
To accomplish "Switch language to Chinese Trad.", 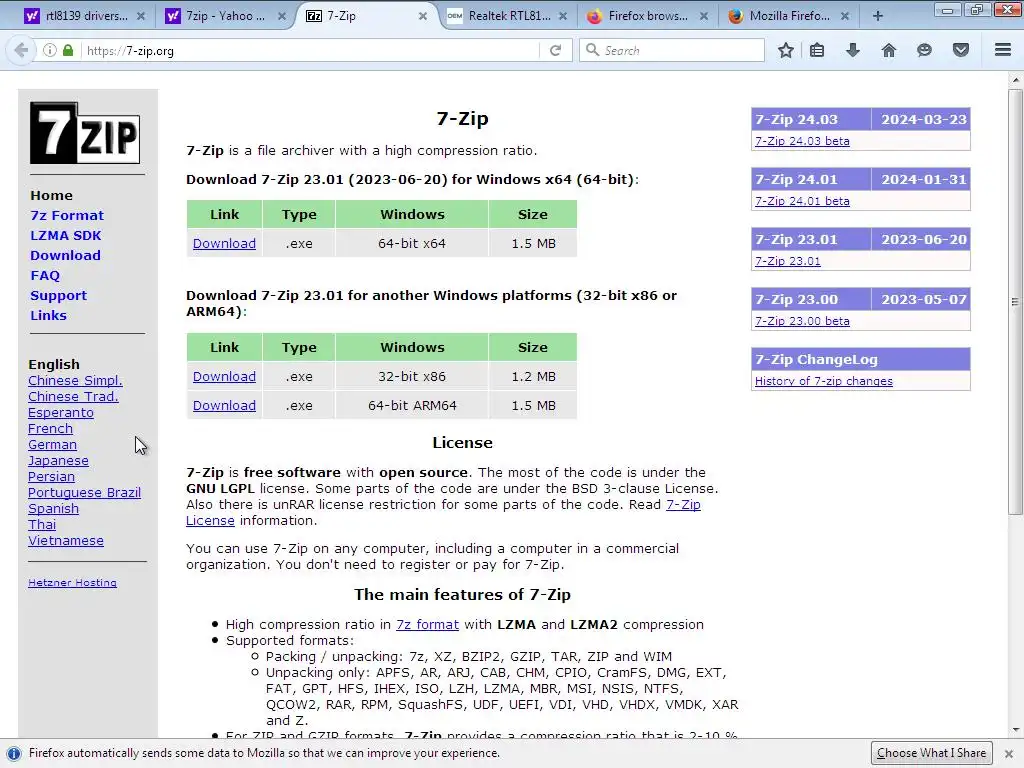I will (x=73, y=396).
